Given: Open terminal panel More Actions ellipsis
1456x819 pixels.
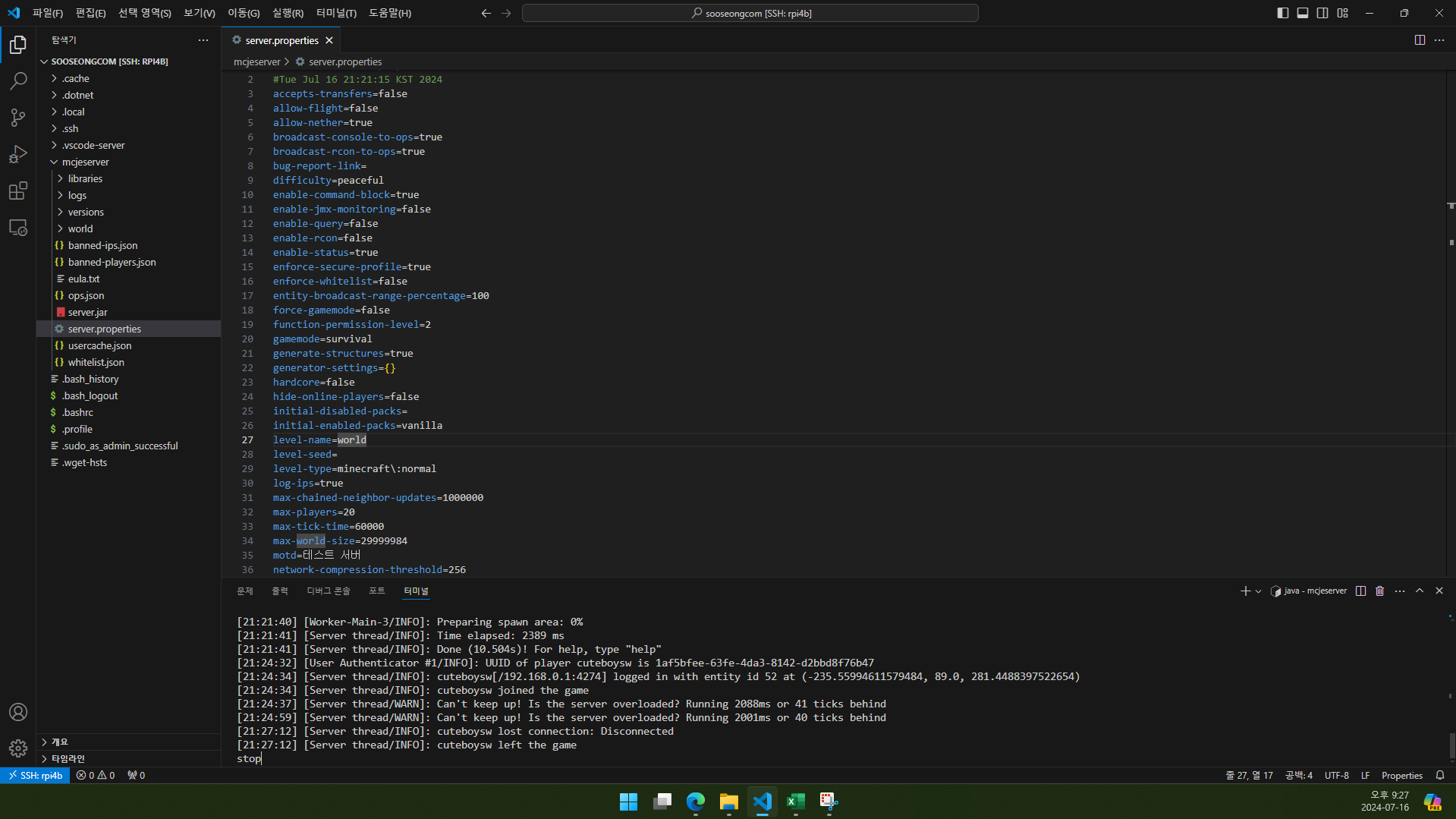Looking at the screenshot, I should (x=1400, y=591).
